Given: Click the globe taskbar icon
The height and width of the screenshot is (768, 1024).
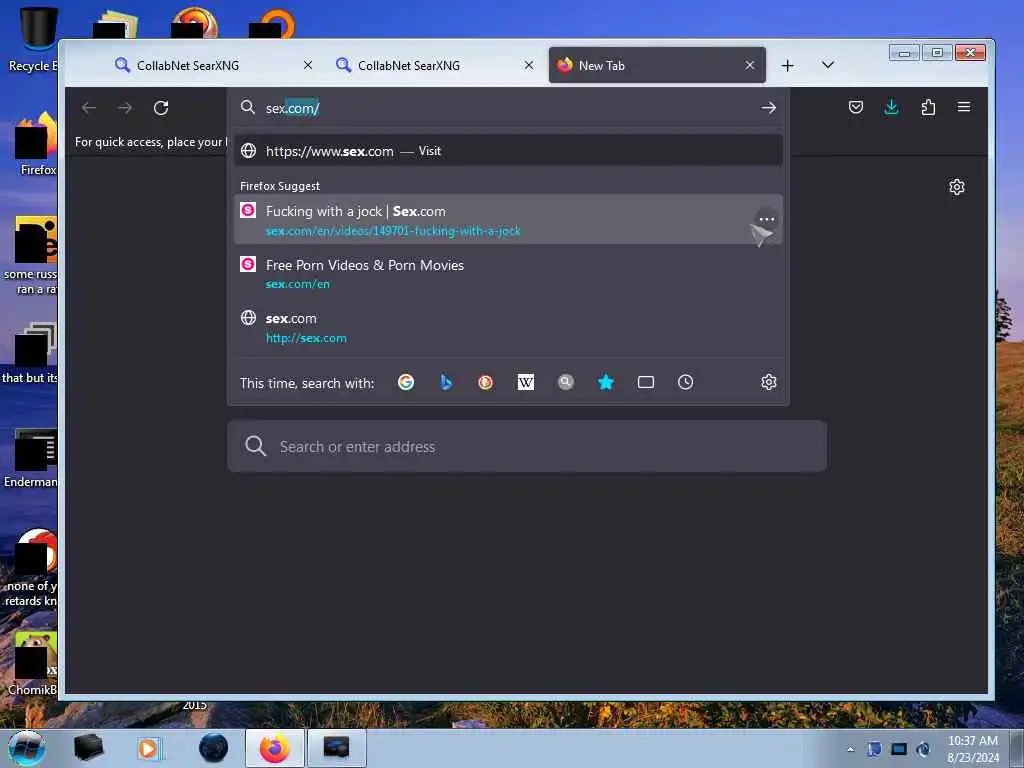Looking at the screenshot, I should coord(213,748).
